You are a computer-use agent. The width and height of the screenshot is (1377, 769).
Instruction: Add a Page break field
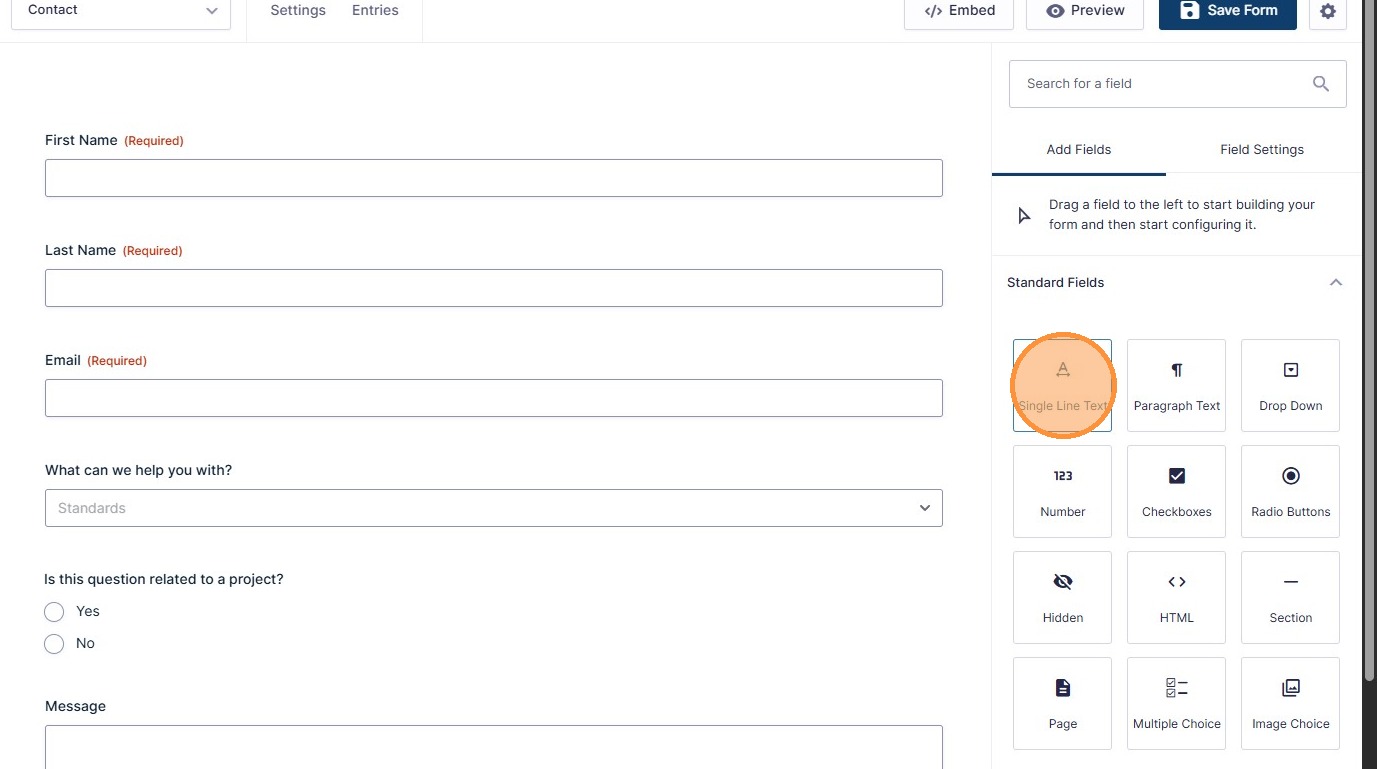click(x=1062, y=703)
